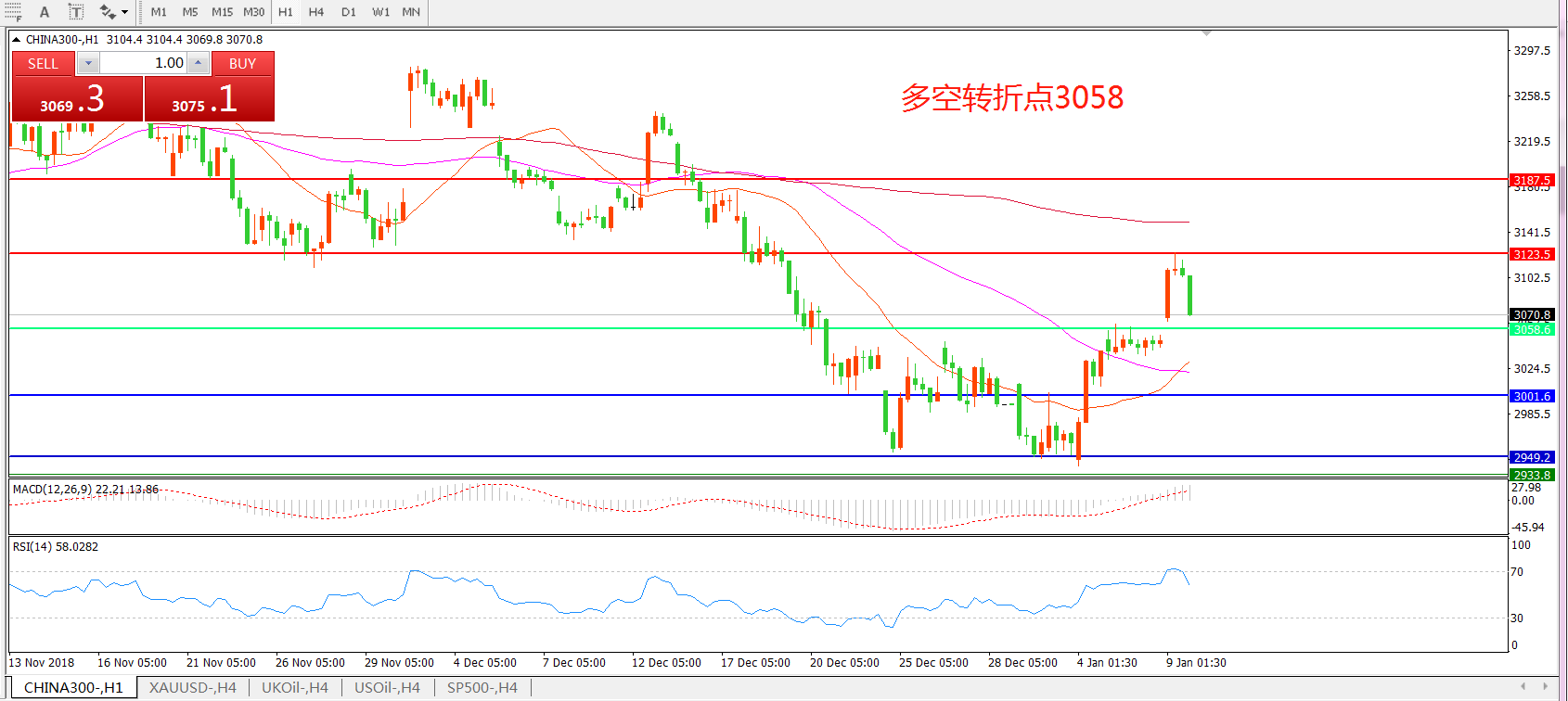Increase lot volume with up arrow
The image size is (1568, 701).
[x=198, y=63]
